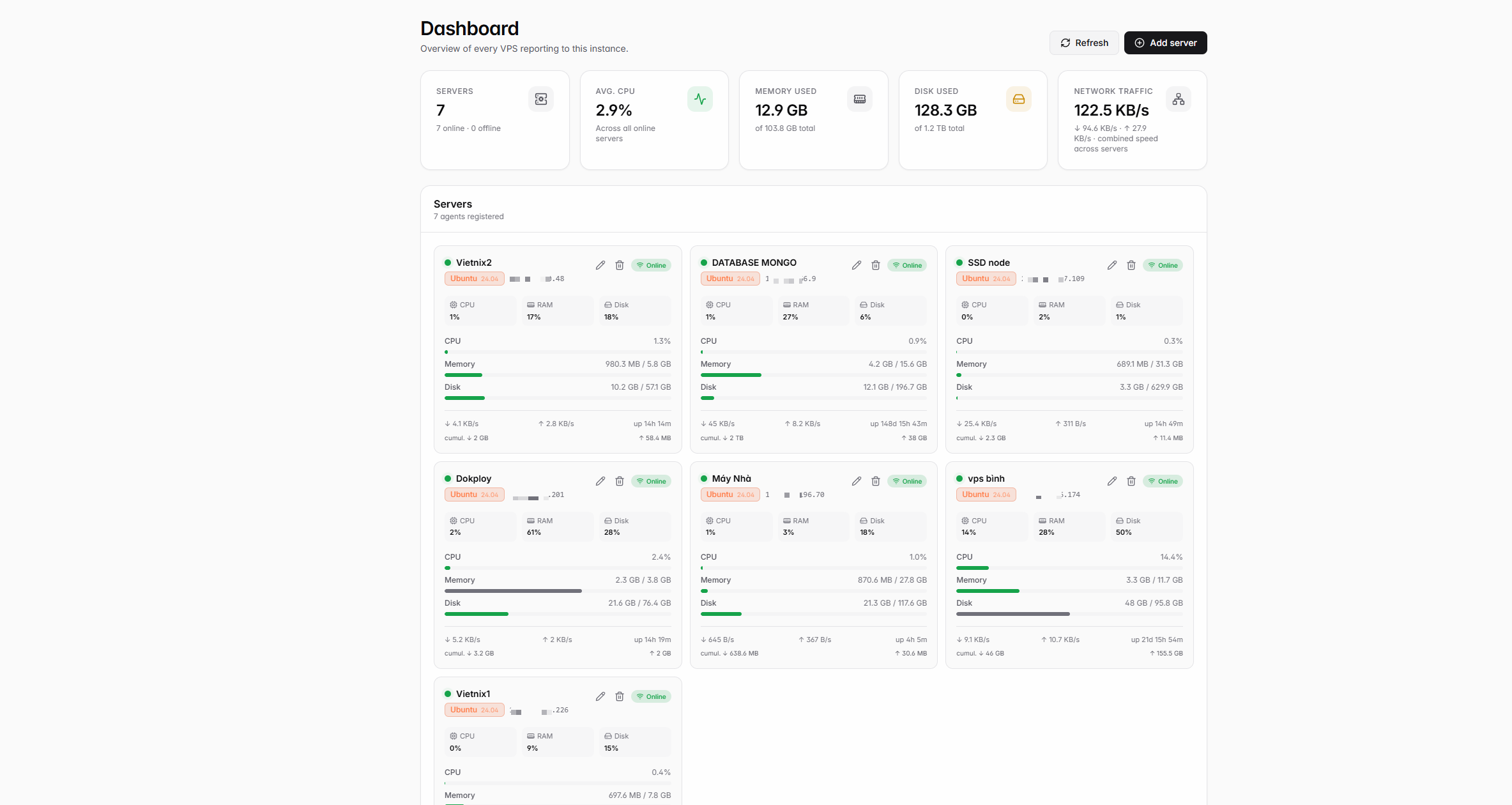The width and height of the screenshot is (1512, 805).
Task: Edit the Dokploy server entry
Action: tap(600, 481)
